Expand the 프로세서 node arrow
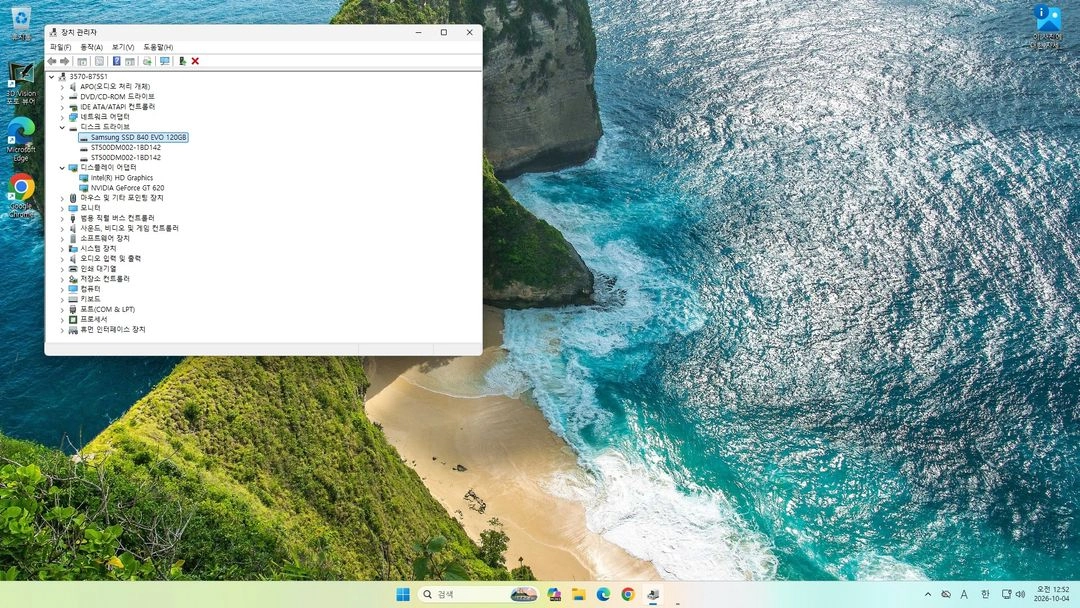 click(x=62, y=319)
